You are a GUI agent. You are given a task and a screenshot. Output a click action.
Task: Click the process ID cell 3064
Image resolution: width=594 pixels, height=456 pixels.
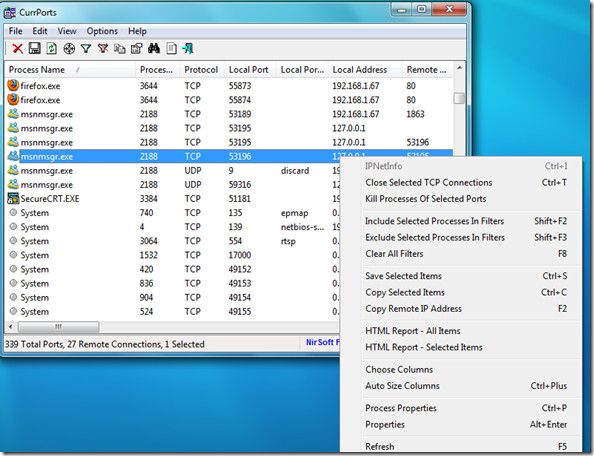148,241
